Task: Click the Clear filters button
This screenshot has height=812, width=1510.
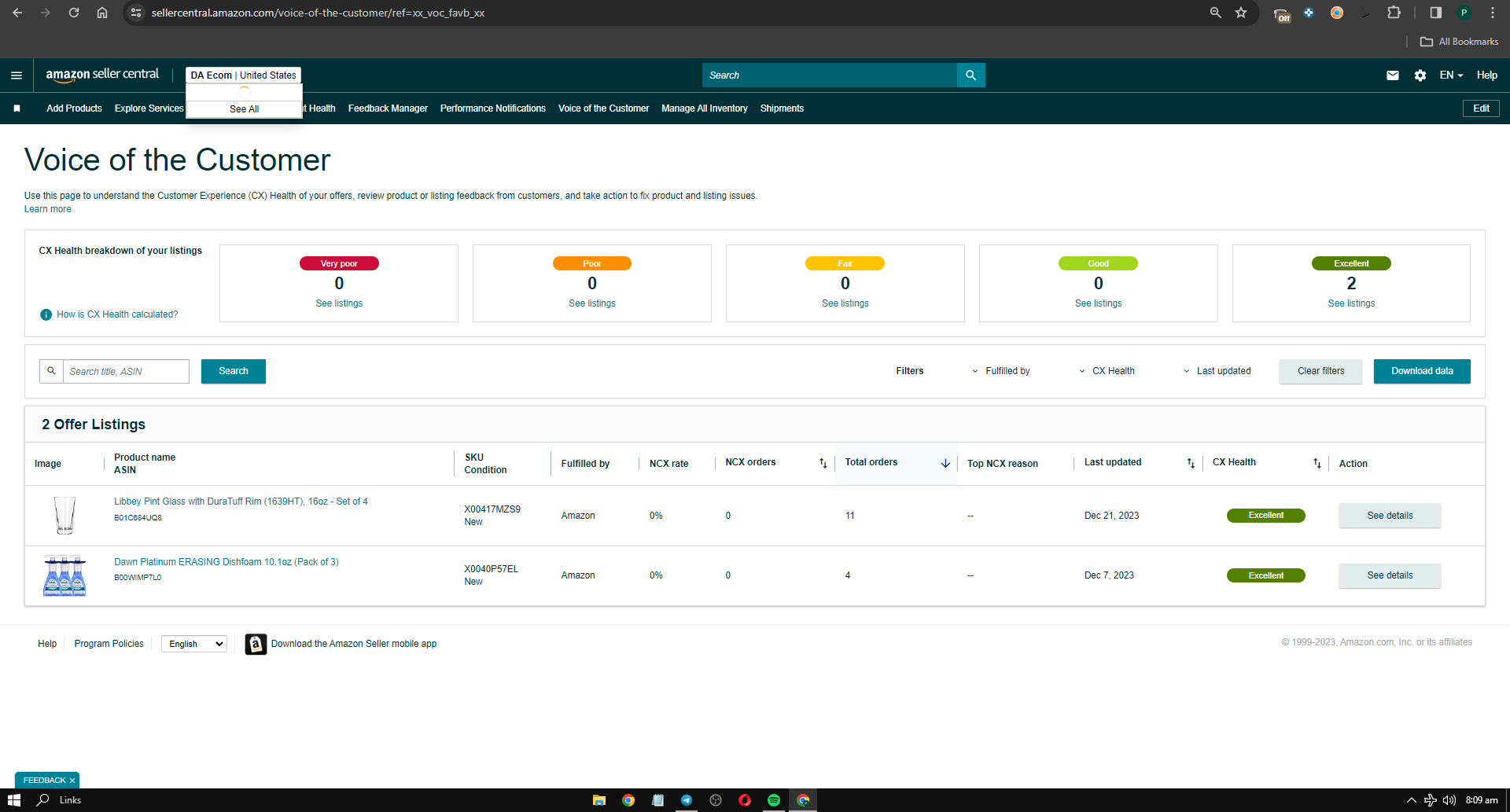Action: point(1320,371)
